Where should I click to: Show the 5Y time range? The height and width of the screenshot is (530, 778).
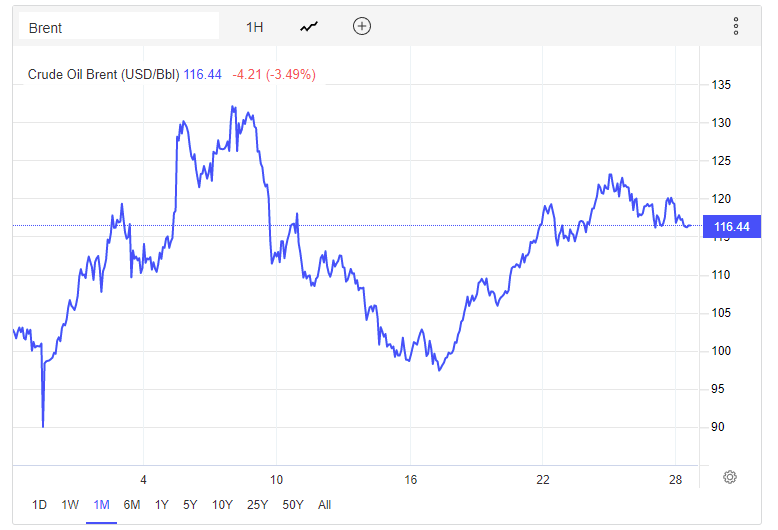point(190,505)
